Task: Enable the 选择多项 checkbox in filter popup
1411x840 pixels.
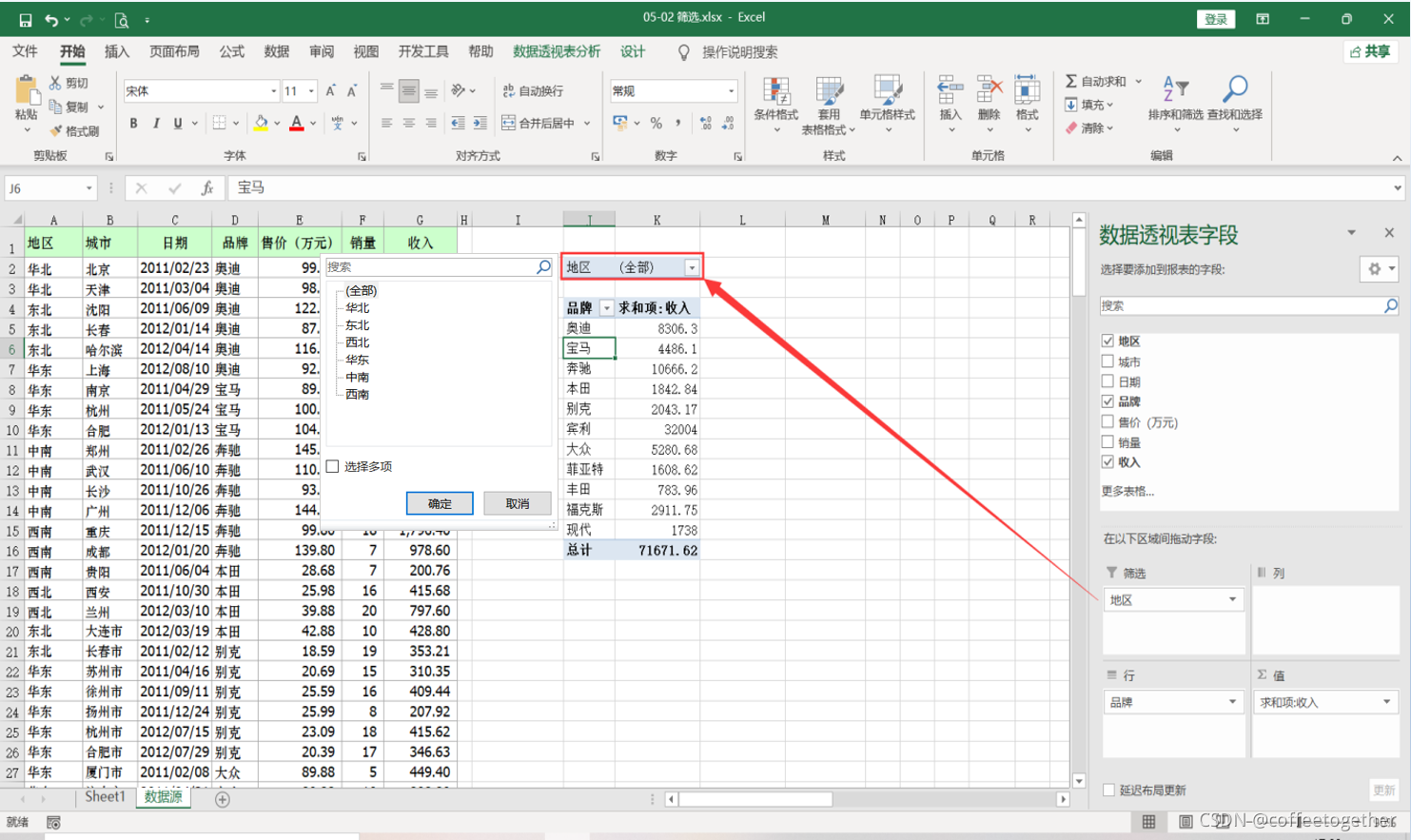Action: tap(332, 466)
